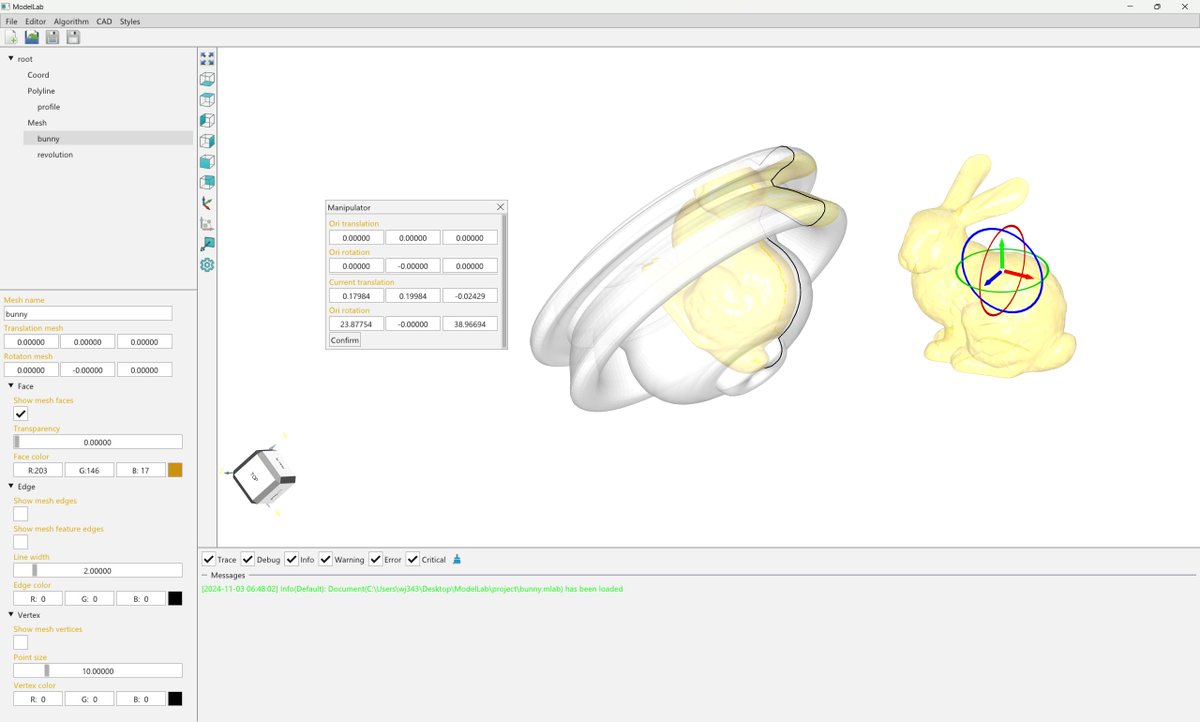Screen dimensions: 1200x722
Task: Fit the view with the four-arrows icon
Action: pos(207,59)
